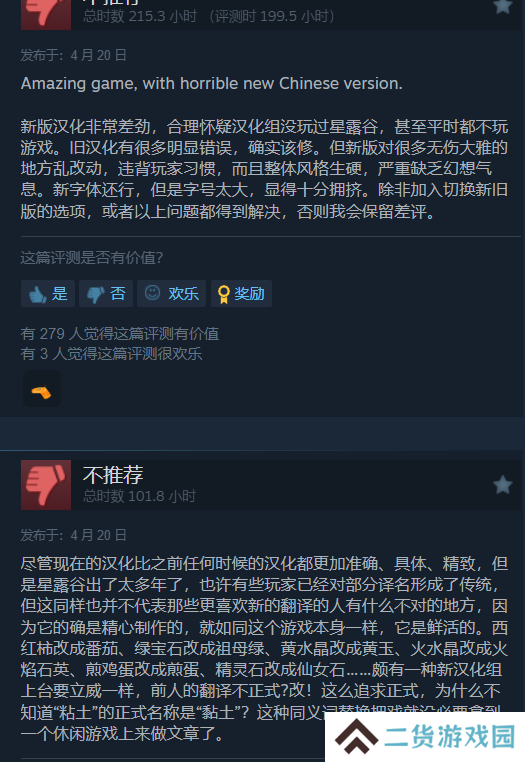Click the second review's 发布于 4月20日 date

pos(73,536)
